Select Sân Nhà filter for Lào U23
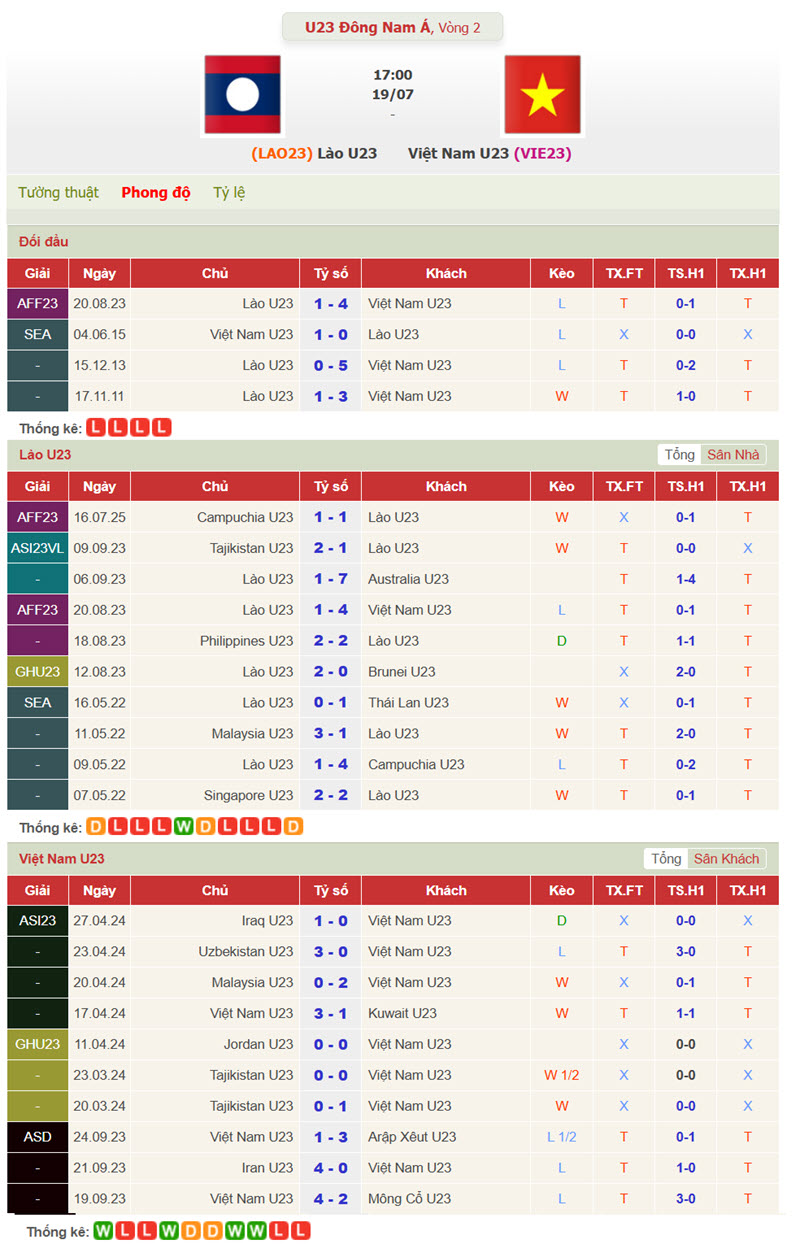Viewport: 800px width, 1244px height. tap(733, 455)
